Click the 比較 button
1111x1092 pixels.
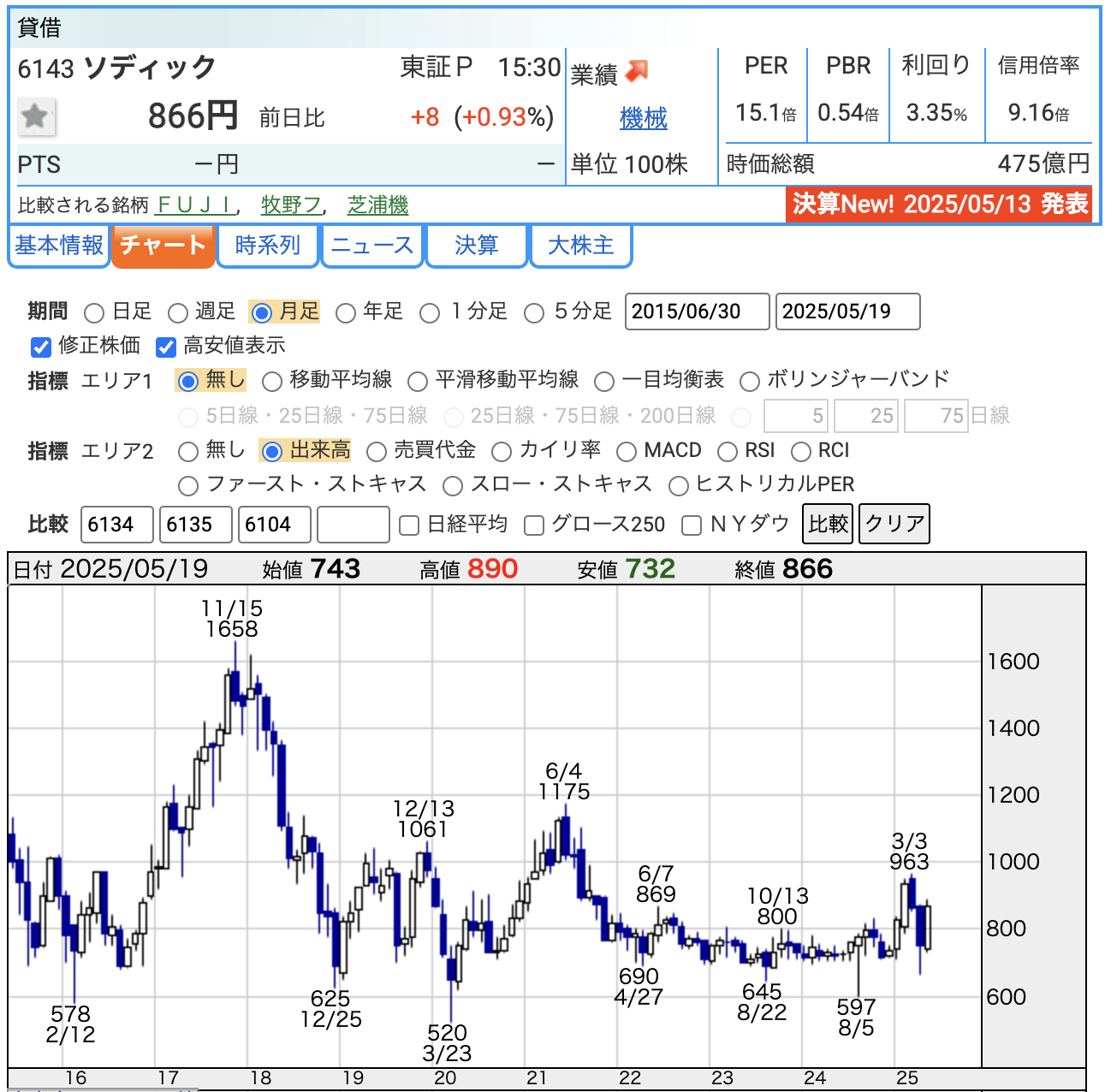(x=828, y=524)
